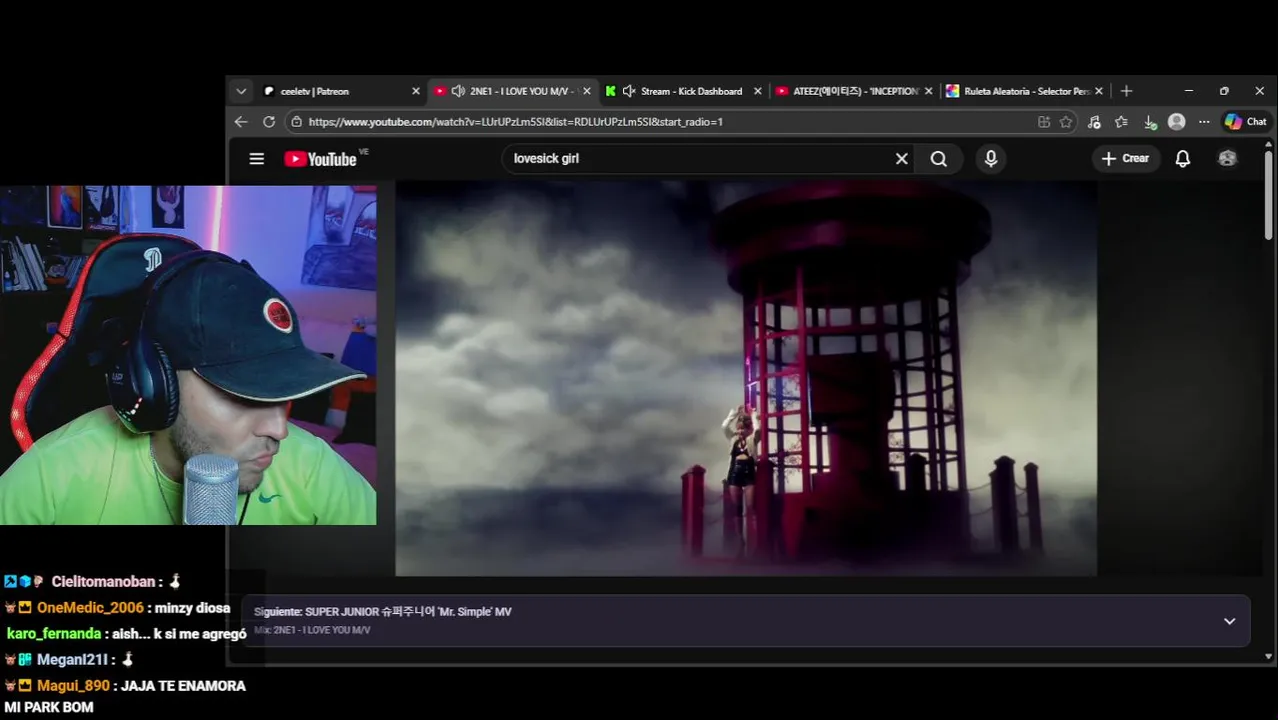
Task: Mute audio on the 2NE1 tab
Action: 458,91
